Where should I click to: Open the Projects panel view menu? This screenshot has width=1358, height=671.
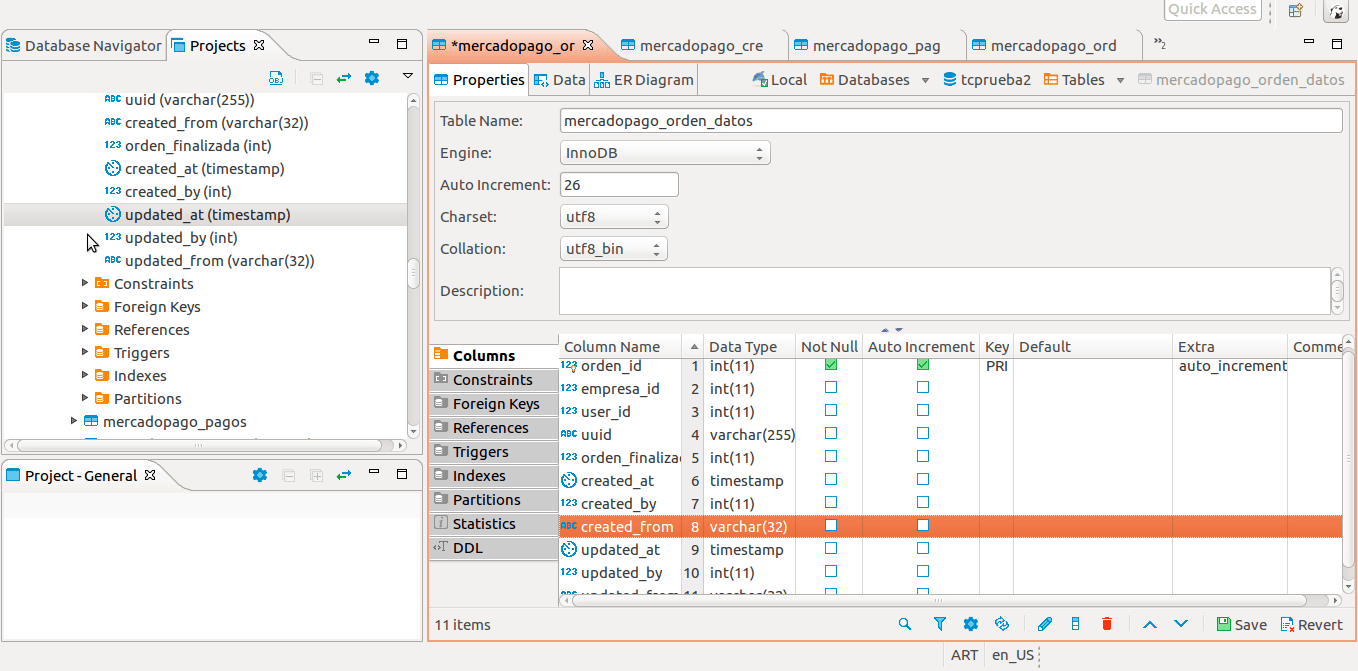(x=407, y=76)
